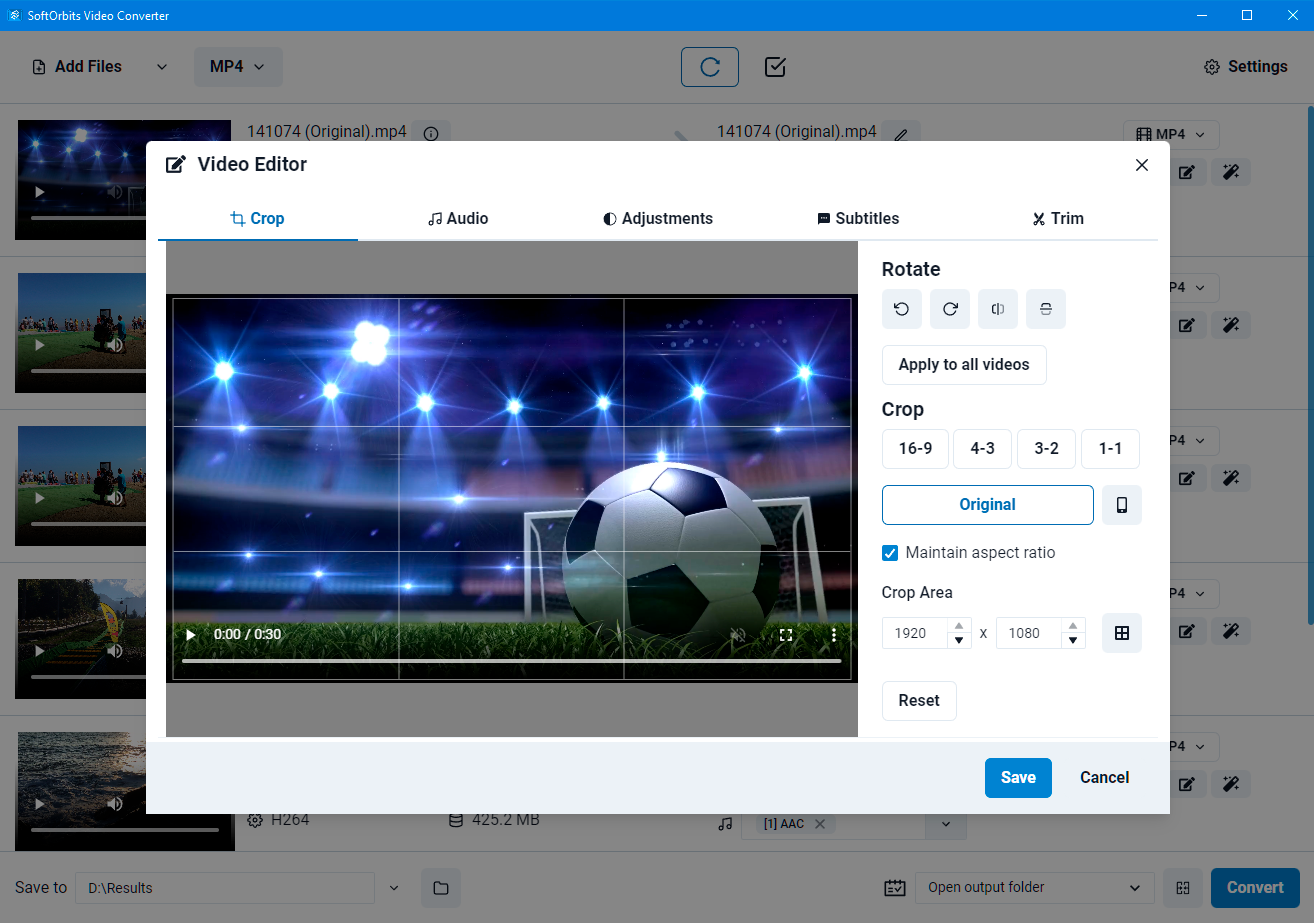Toggle fullscreen in the video preview

(786, 634)
